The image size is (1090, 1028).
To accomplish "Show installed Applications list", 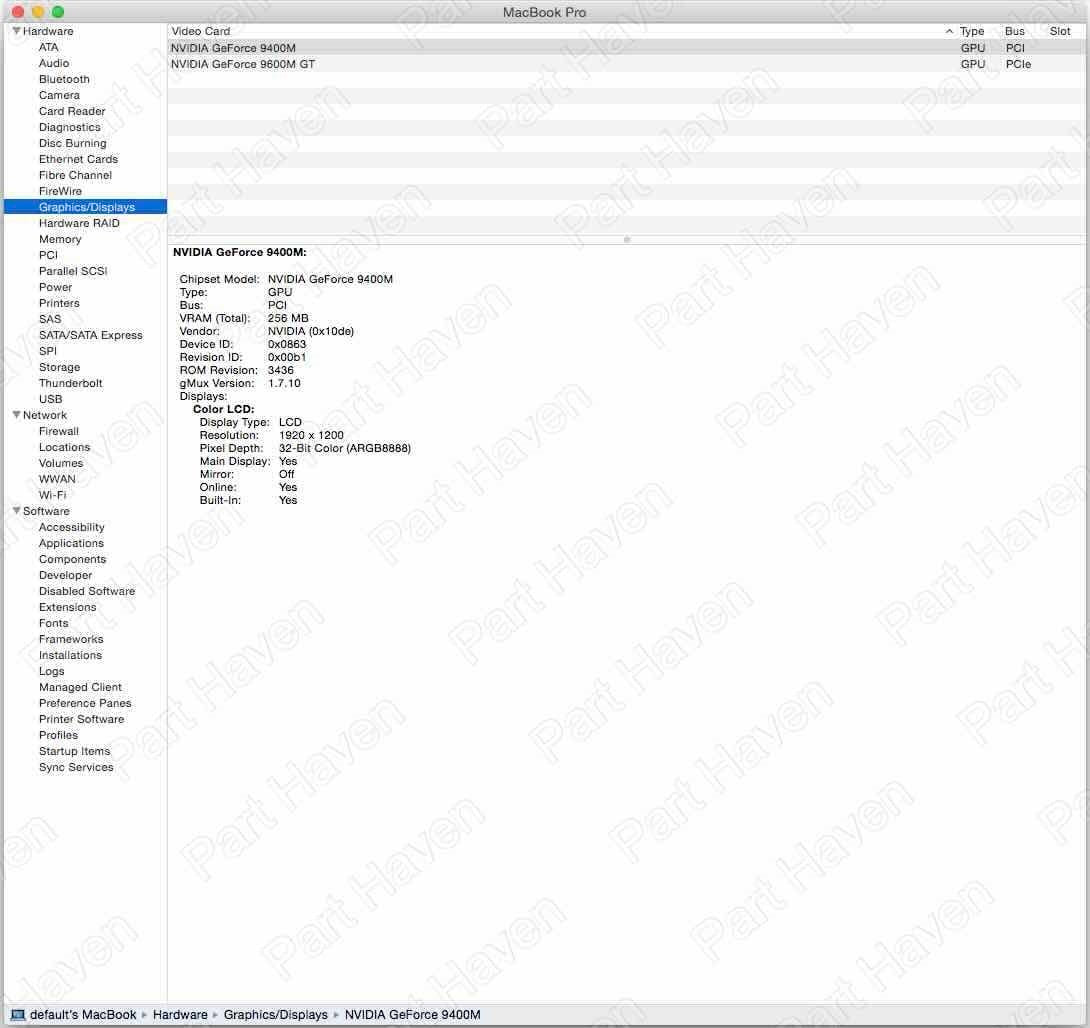I will coord(71,543).
